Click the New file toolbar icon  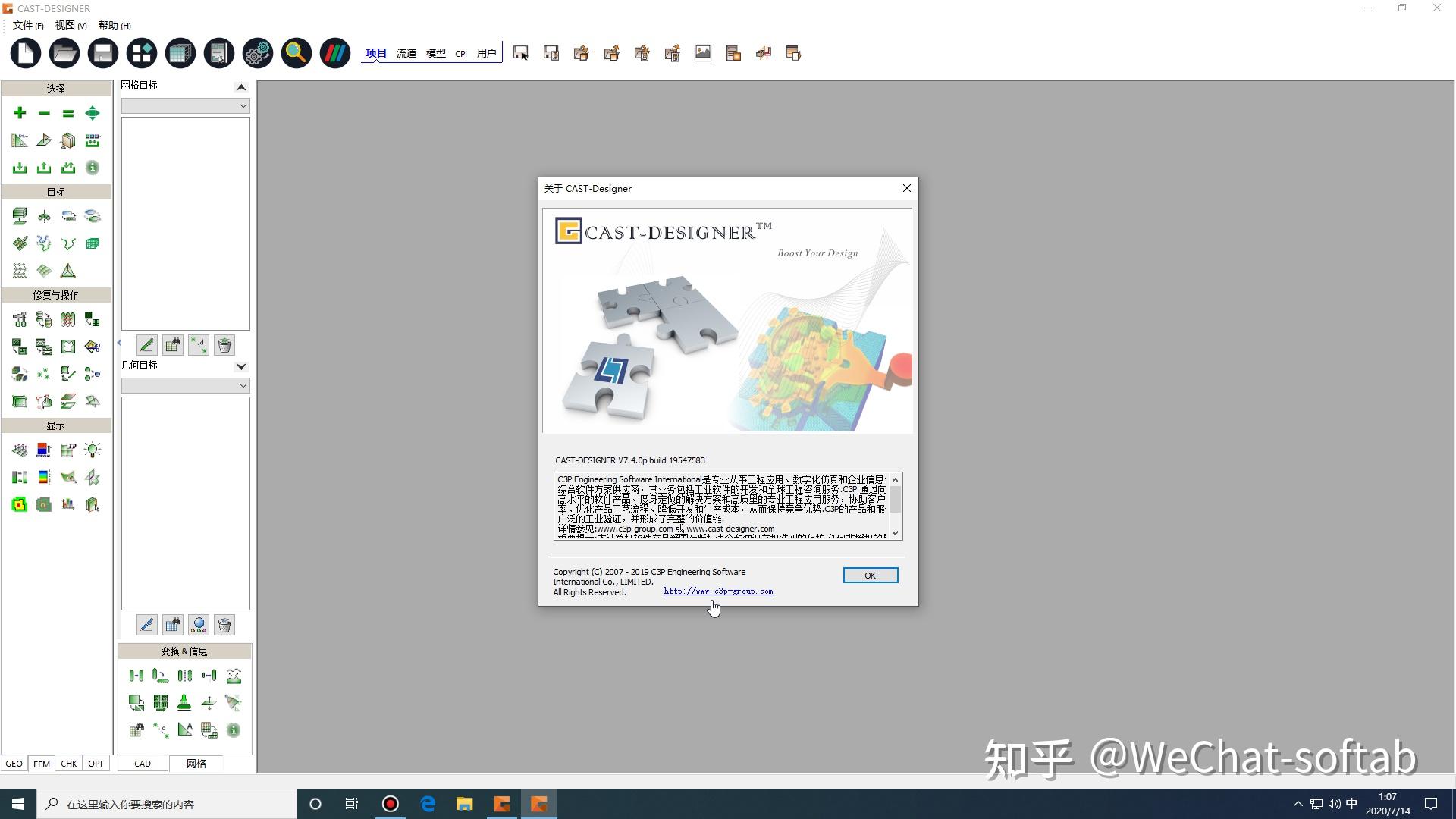pos(25,53)
